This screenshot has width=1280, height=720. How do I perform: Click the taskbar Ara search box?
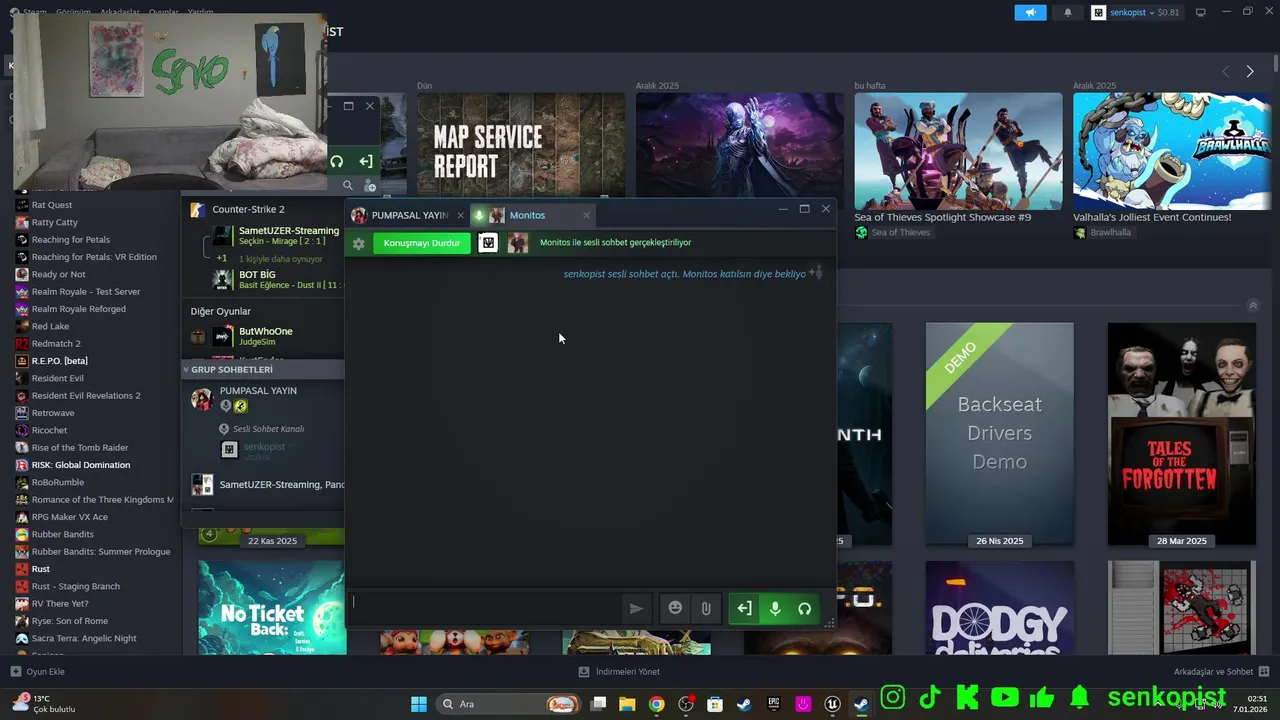(x=510, y=704)
